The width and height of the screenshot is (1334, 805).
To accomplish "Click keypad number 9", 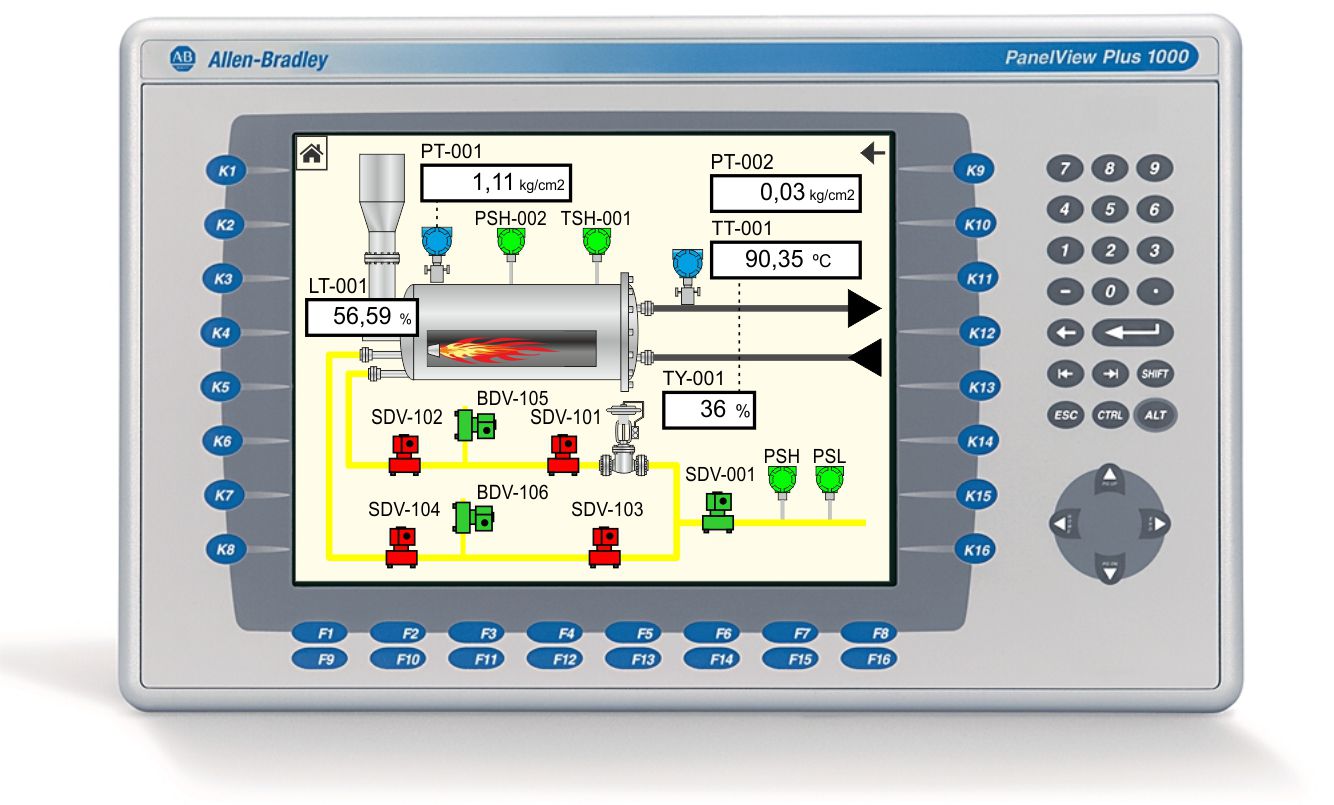I will tap(1155, 169).
